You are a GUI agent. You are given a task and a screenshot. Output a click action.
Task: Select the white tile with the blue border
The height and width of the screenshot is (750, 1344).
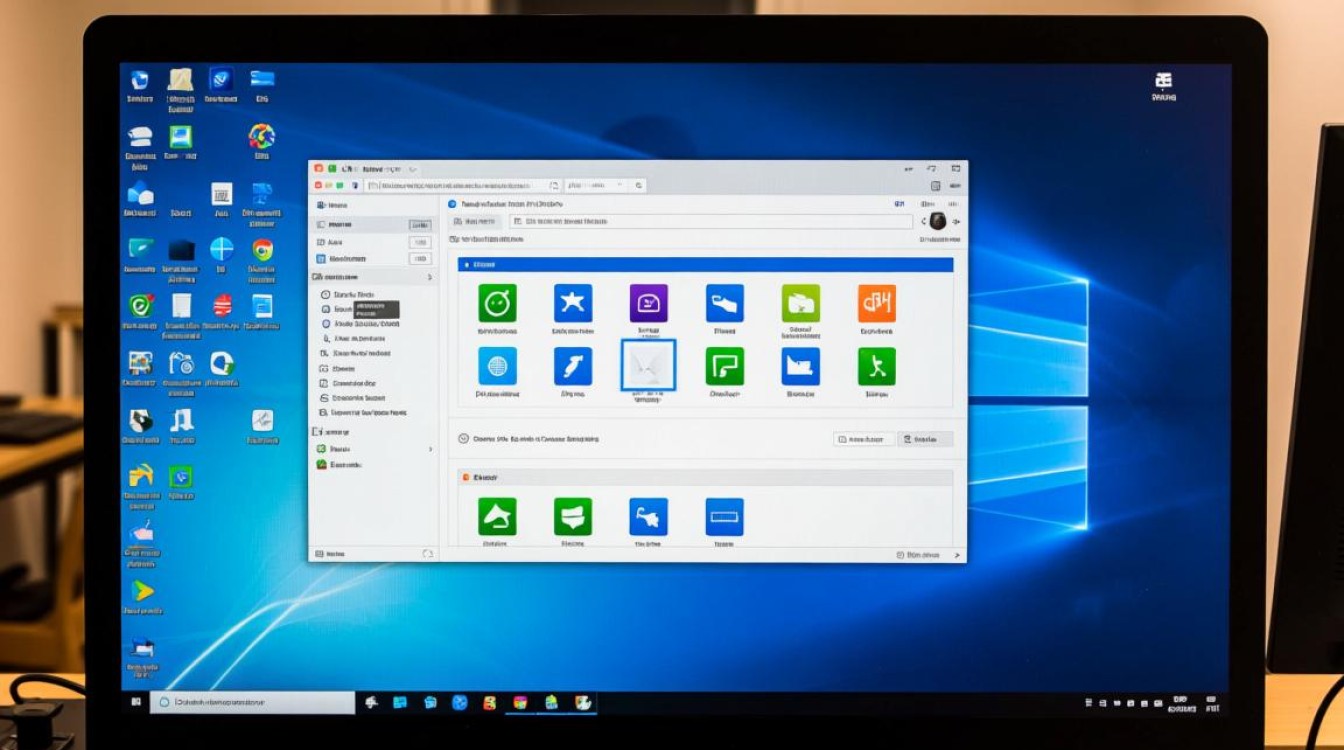click(x=648, y=365)
